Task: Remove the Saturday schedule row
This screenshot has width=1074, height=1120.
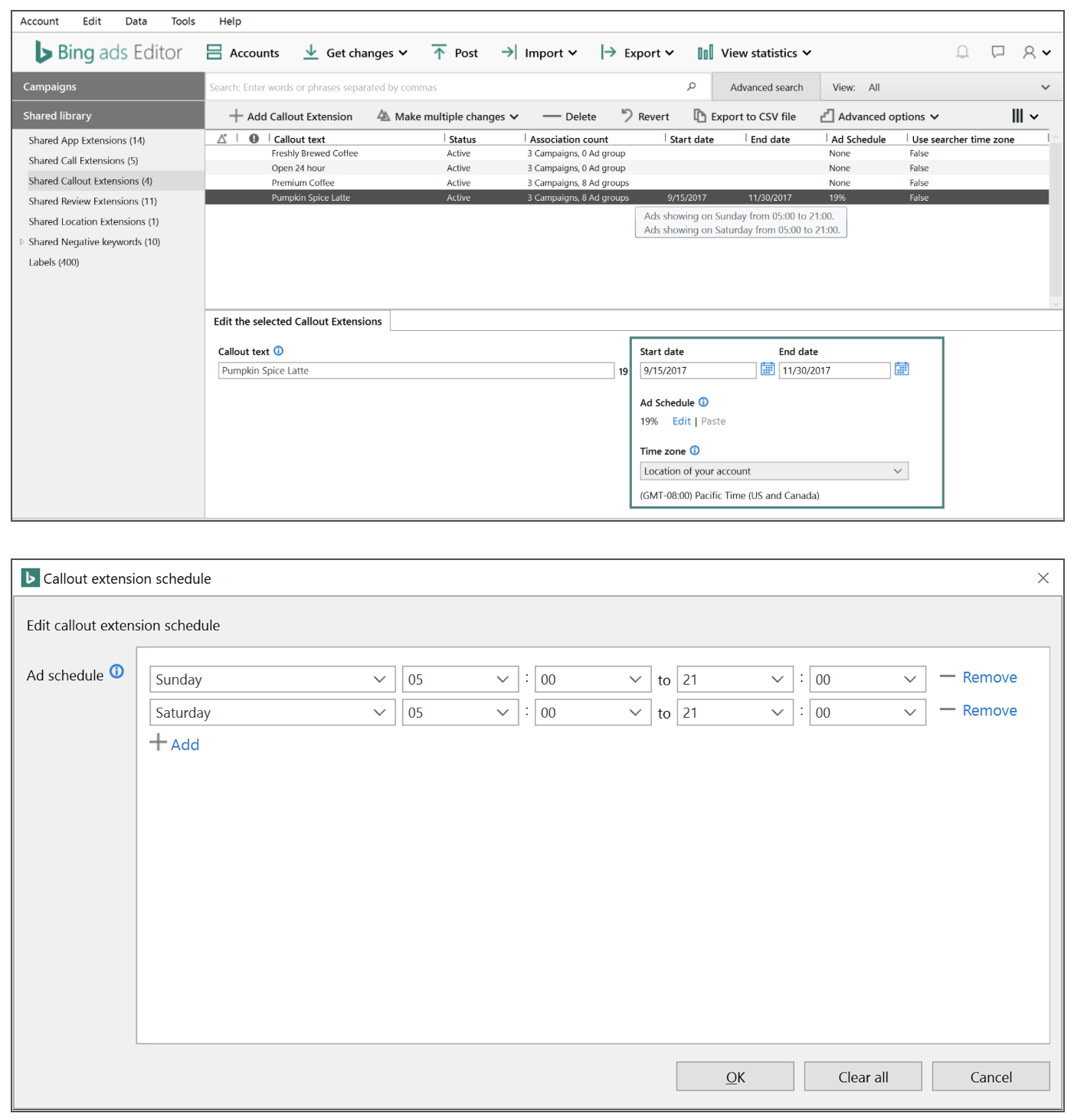Action: 988,711
